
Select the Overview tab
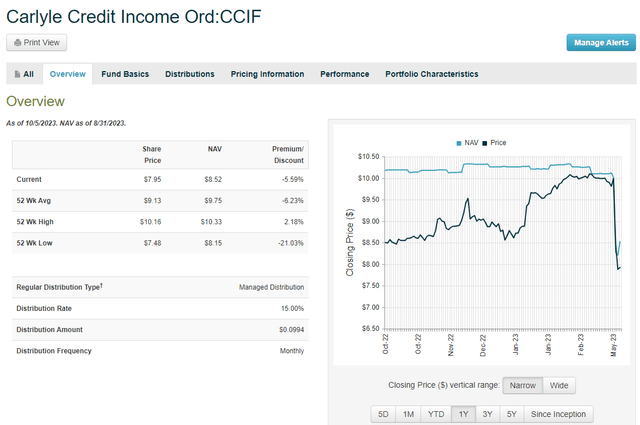(x=68, y=74)
